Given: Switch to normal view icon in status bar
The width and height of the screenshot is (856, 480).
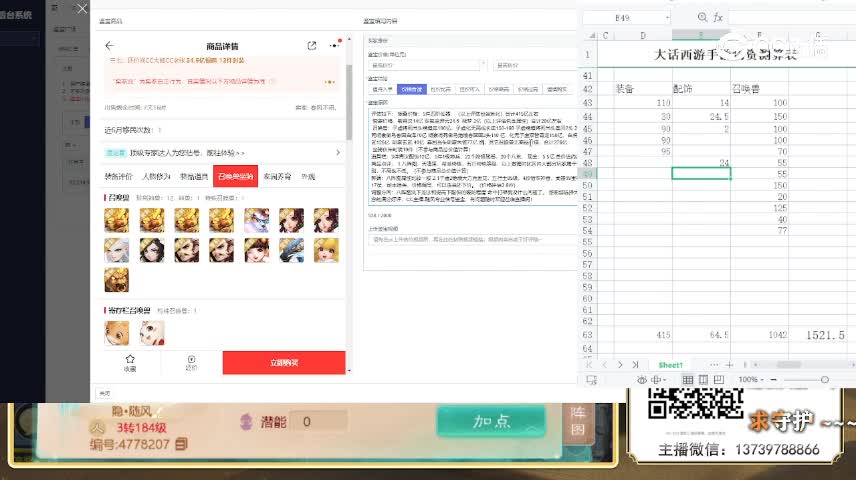Looking at the screenshot, I should coord(688,380).
